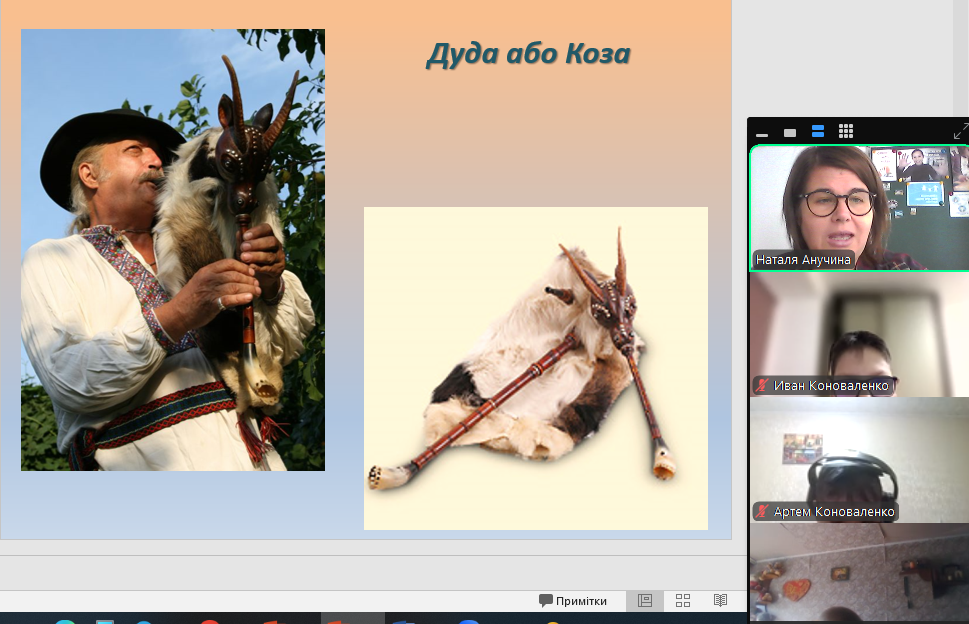The image size is (969, 624).
Task: Click the muted microphone icon beside Иван Коноваленко
Action: (x=763, y=386)
